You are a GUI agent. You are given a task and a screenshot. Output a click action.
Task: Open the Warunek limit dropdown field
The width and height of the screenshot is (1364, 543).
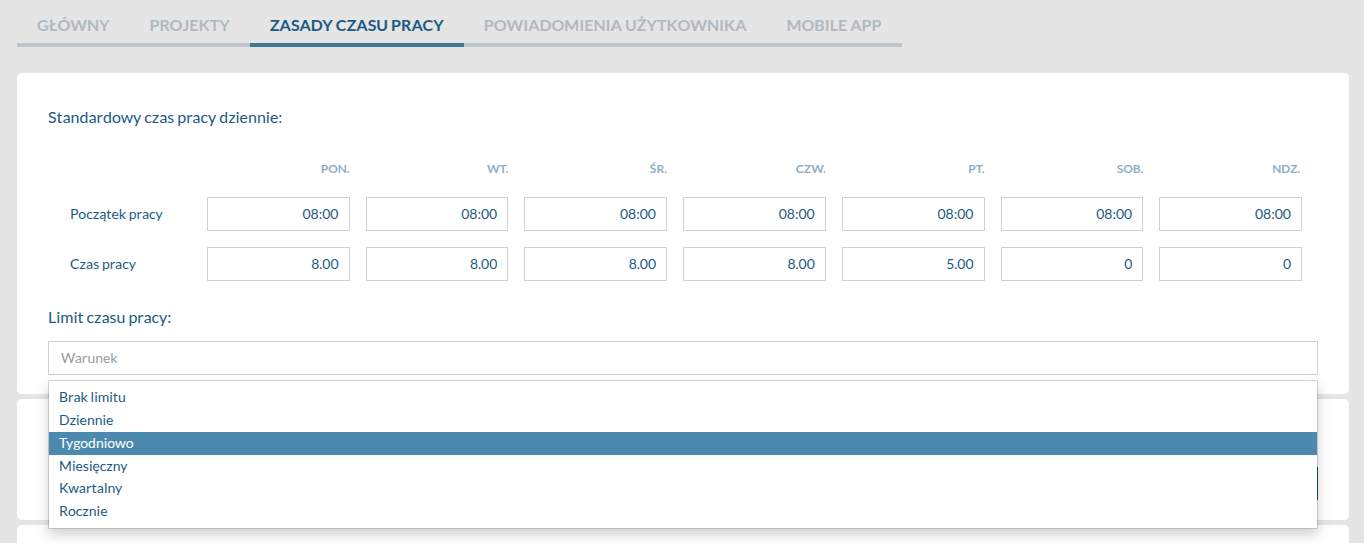pyautogui.click(x=682, y=358)
